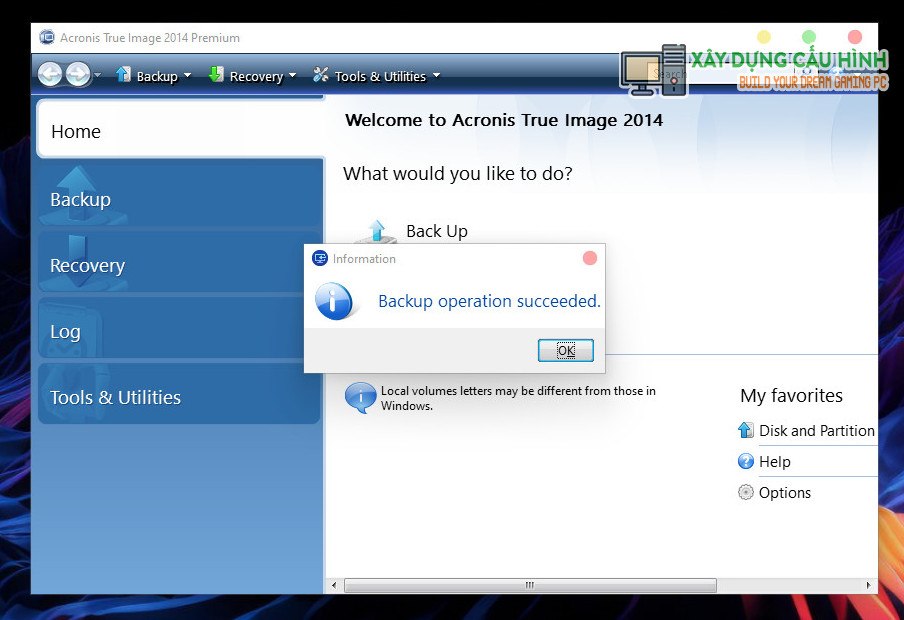Click the Options gear icon
Image resolution: width=904 pixels, height=620 pixels.
pyautogui.click(x=746, y=492)
